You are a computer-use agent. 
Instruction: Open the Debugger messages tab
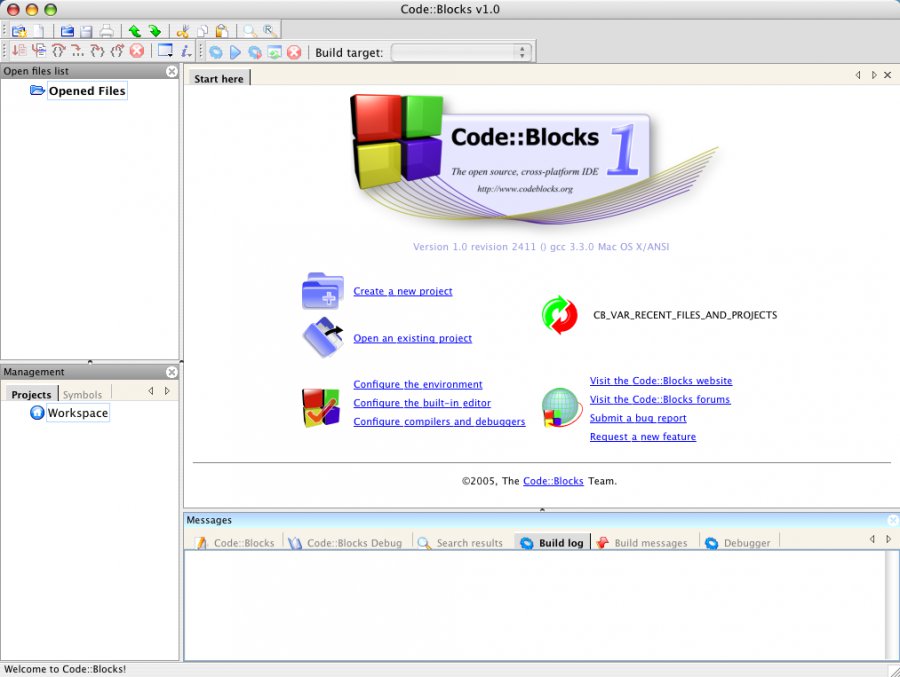[x=738, y=543]
